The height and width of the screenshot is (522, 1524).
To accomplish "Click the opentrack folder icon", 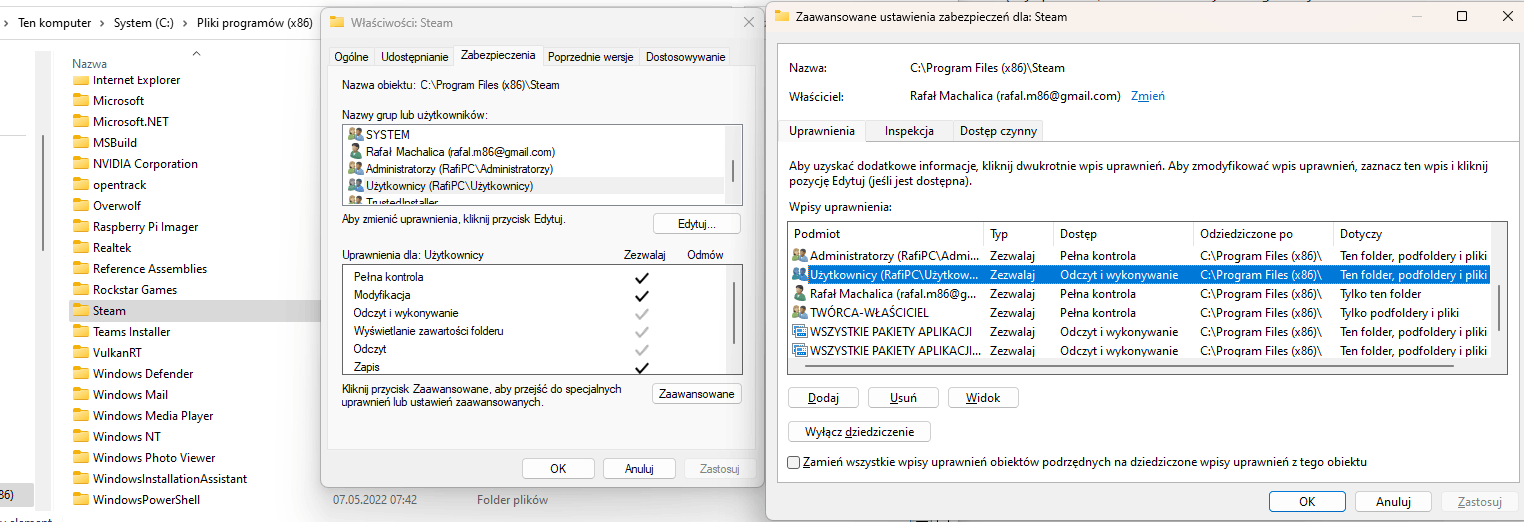I will [x=81, y=185].
